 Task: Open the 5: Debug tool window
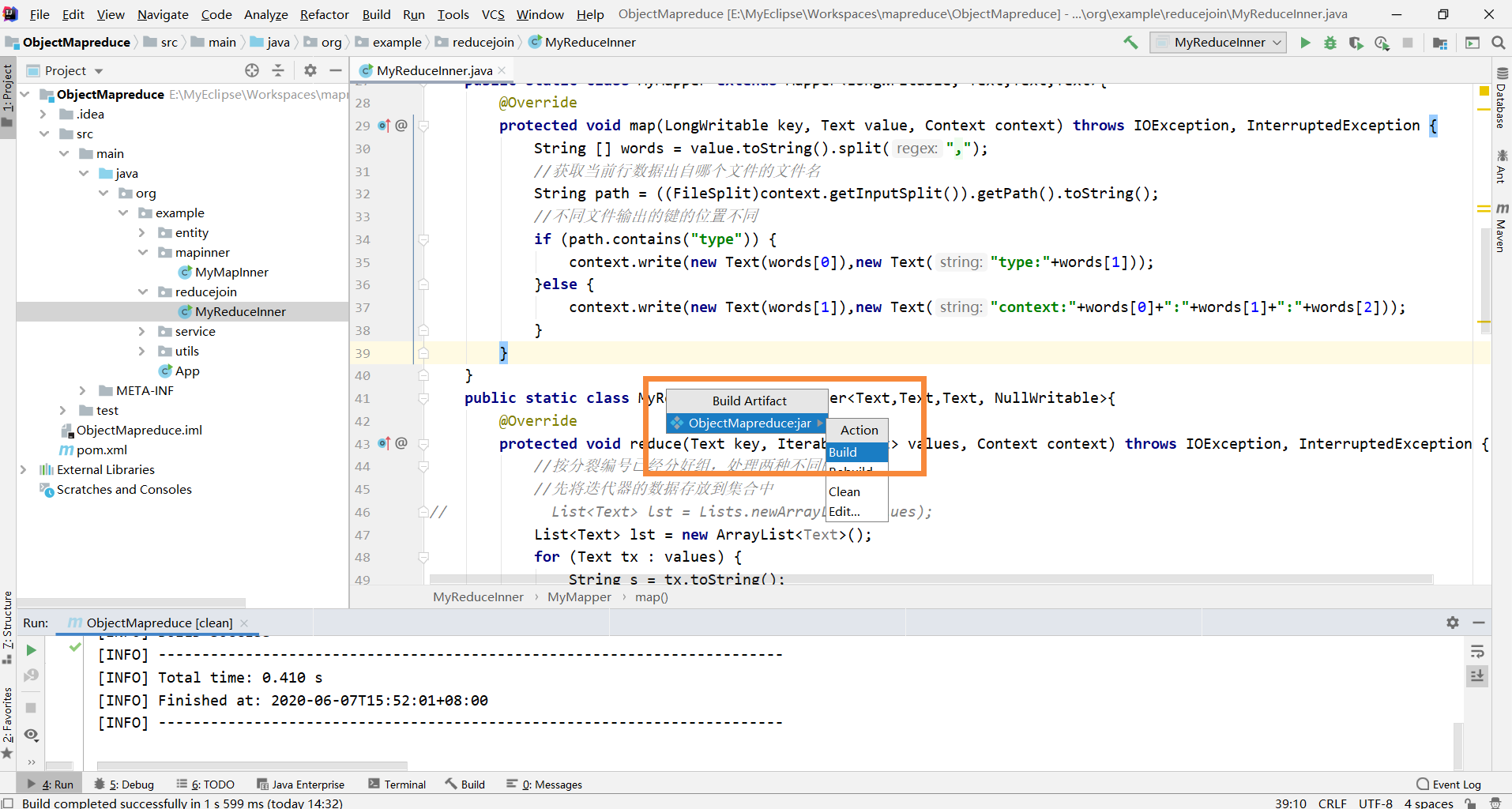(124, 785)
